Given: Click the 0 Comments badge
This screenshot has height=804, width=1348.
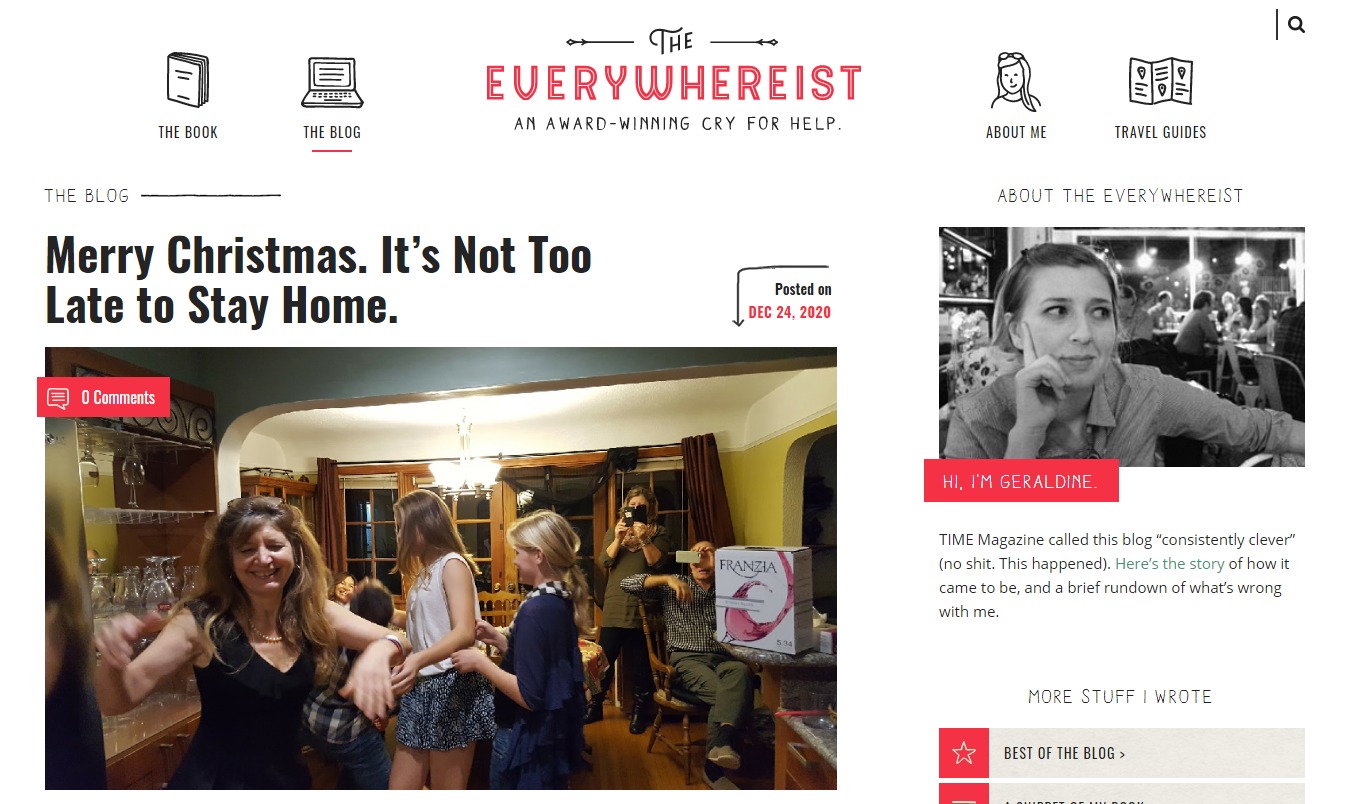Looking at the screenshot, I should point(103,397).
